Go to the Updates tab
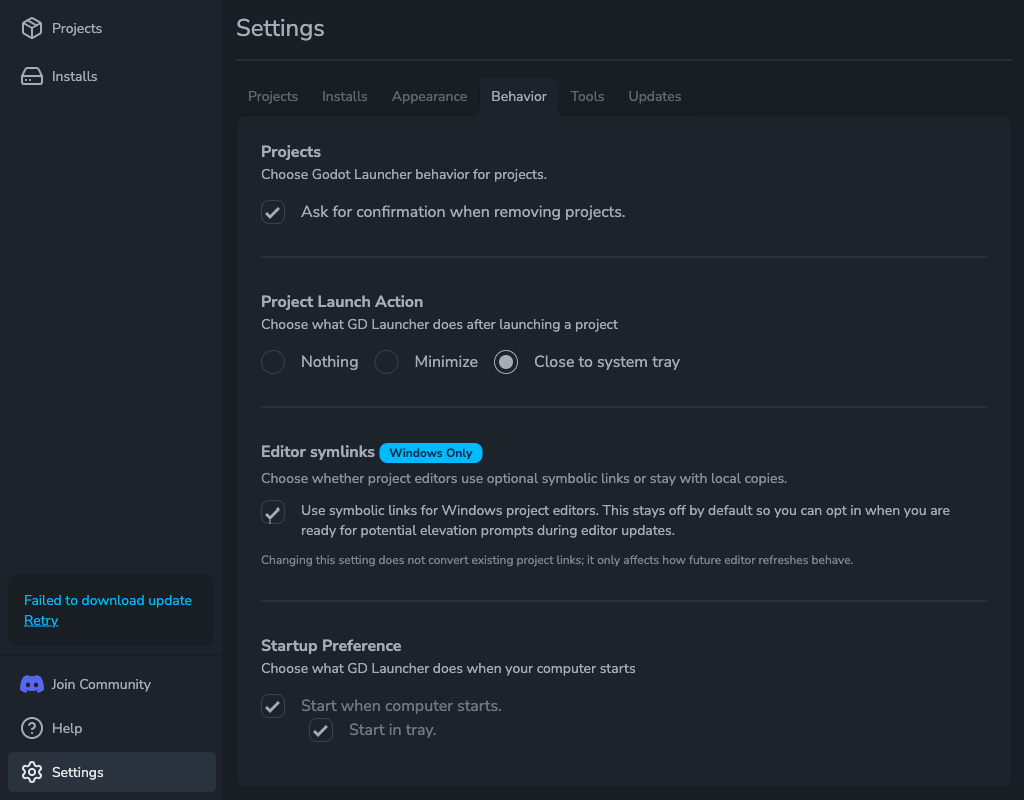The height and width of the screenshot is (800, 1024). tap(655, 96)
